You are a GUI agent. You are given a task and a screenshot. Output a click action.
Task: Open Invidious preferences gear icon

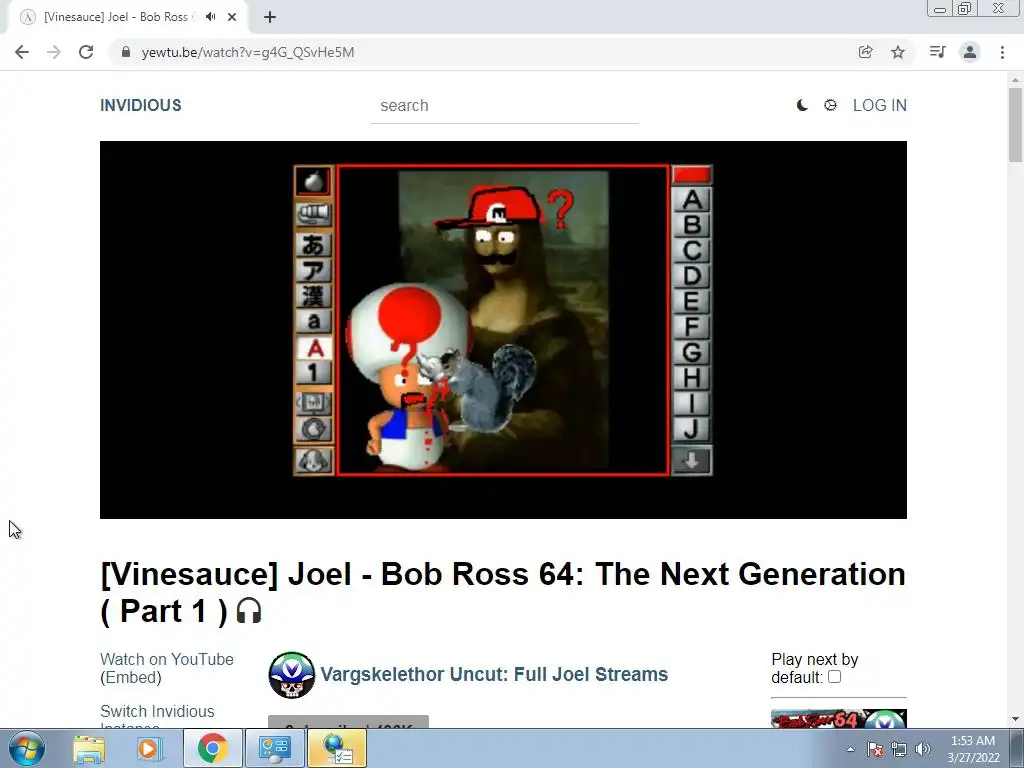click(x=830, y=105)
